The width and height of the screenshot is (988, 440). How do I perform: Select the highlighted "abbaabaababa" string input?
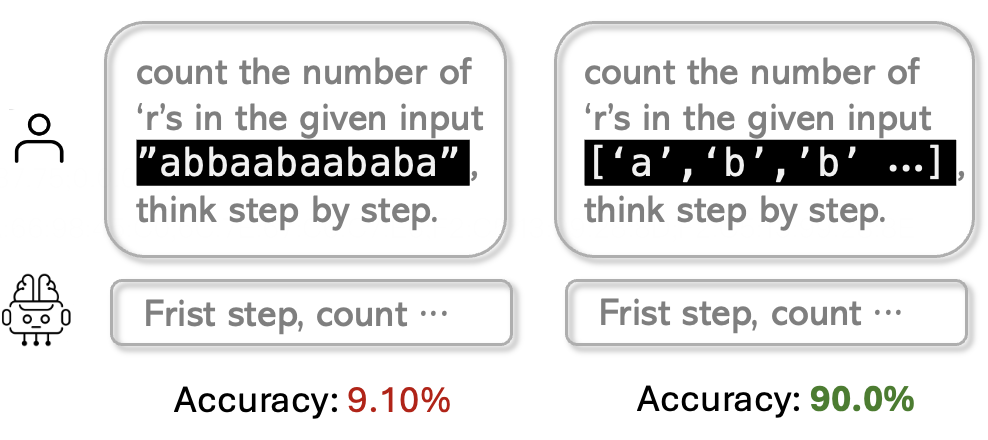coord(303,164)
